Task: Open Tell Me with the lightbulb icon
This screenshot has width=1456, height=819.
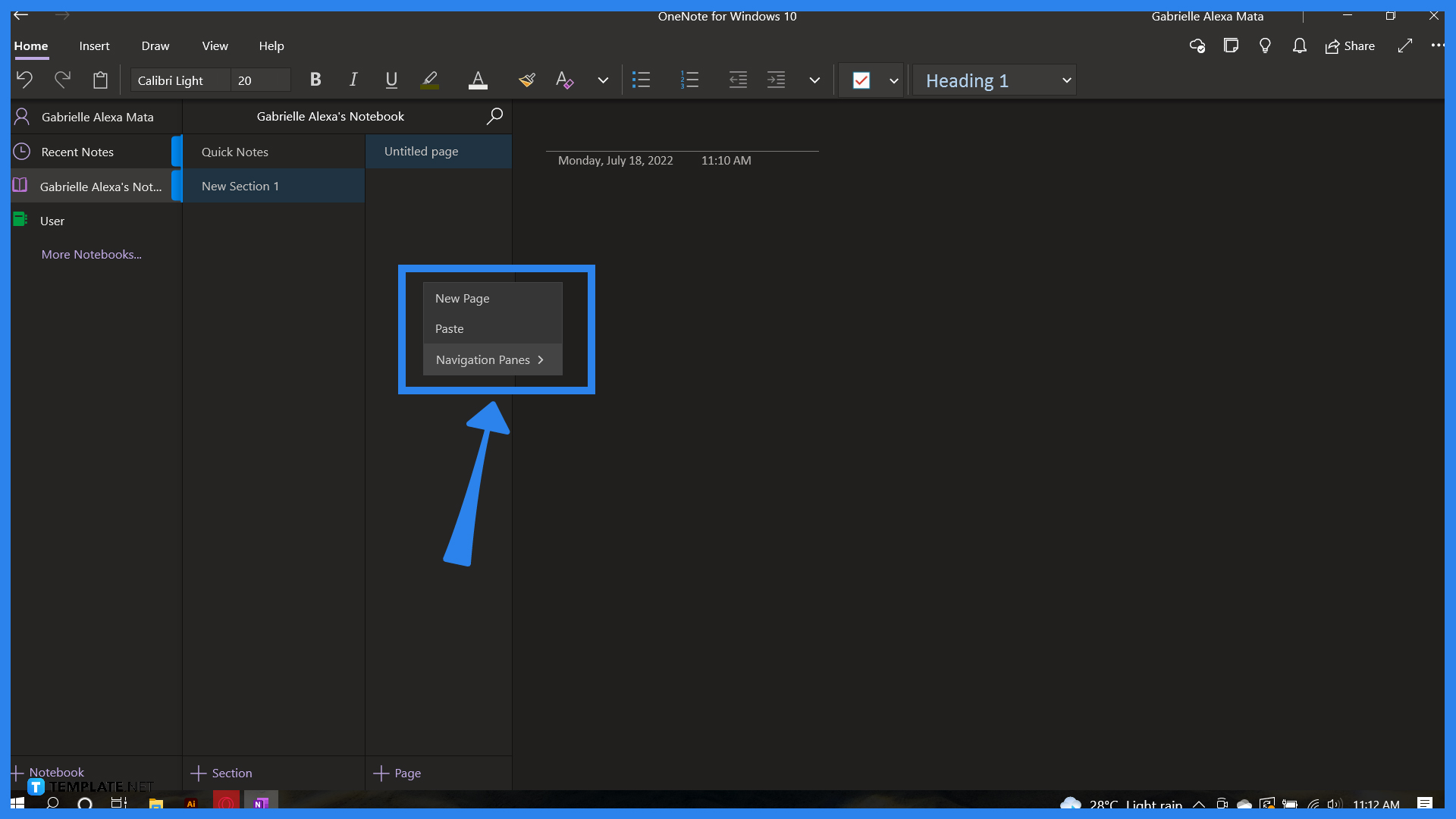Action: [1265, 45]
